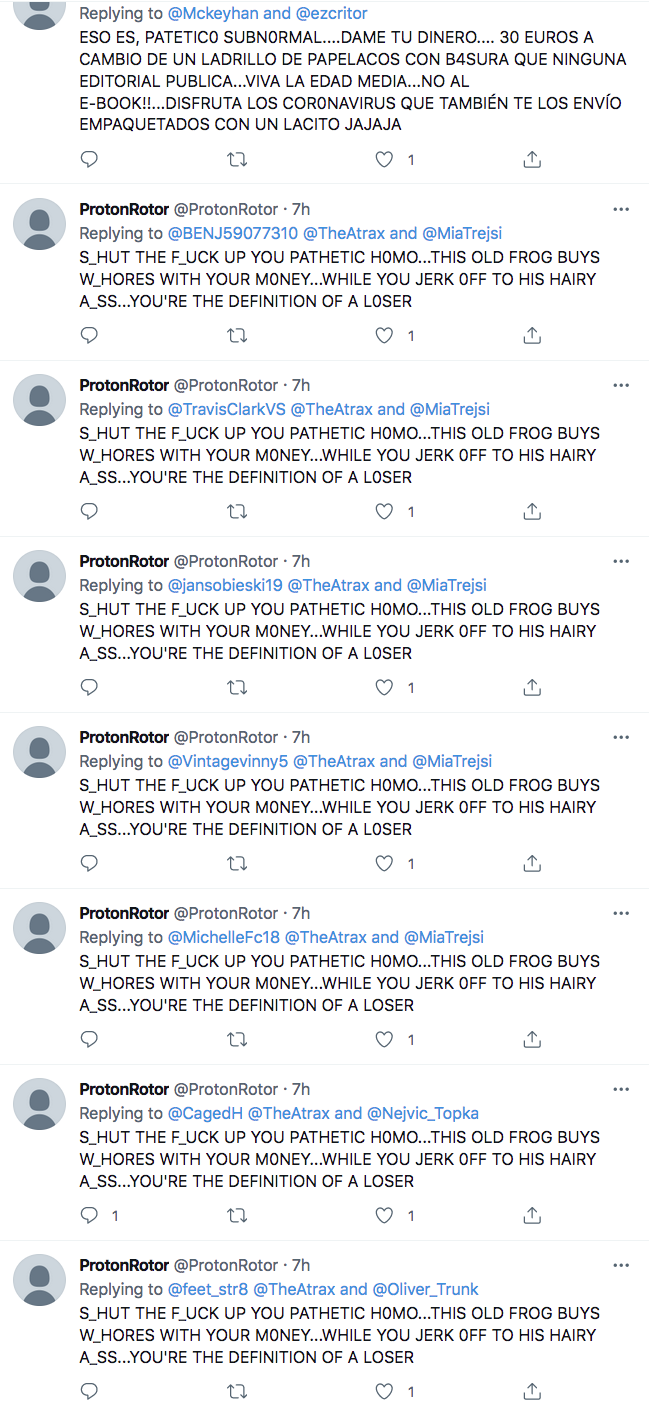Expand the three-dot menu on tweet replying to @Vintagevinny5
Image resolution: width=649 pixels, height=1401 pixels.
click(x=620, y=738)
